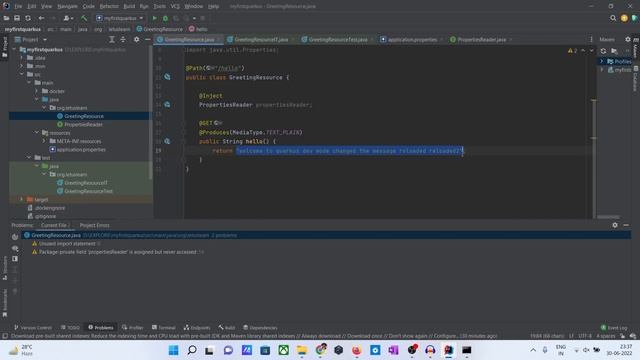Image resolution: width=640 pixels, height=360 pixels.
Task: Collapse the myfirstquarkus root node
Action: [14, 49]
